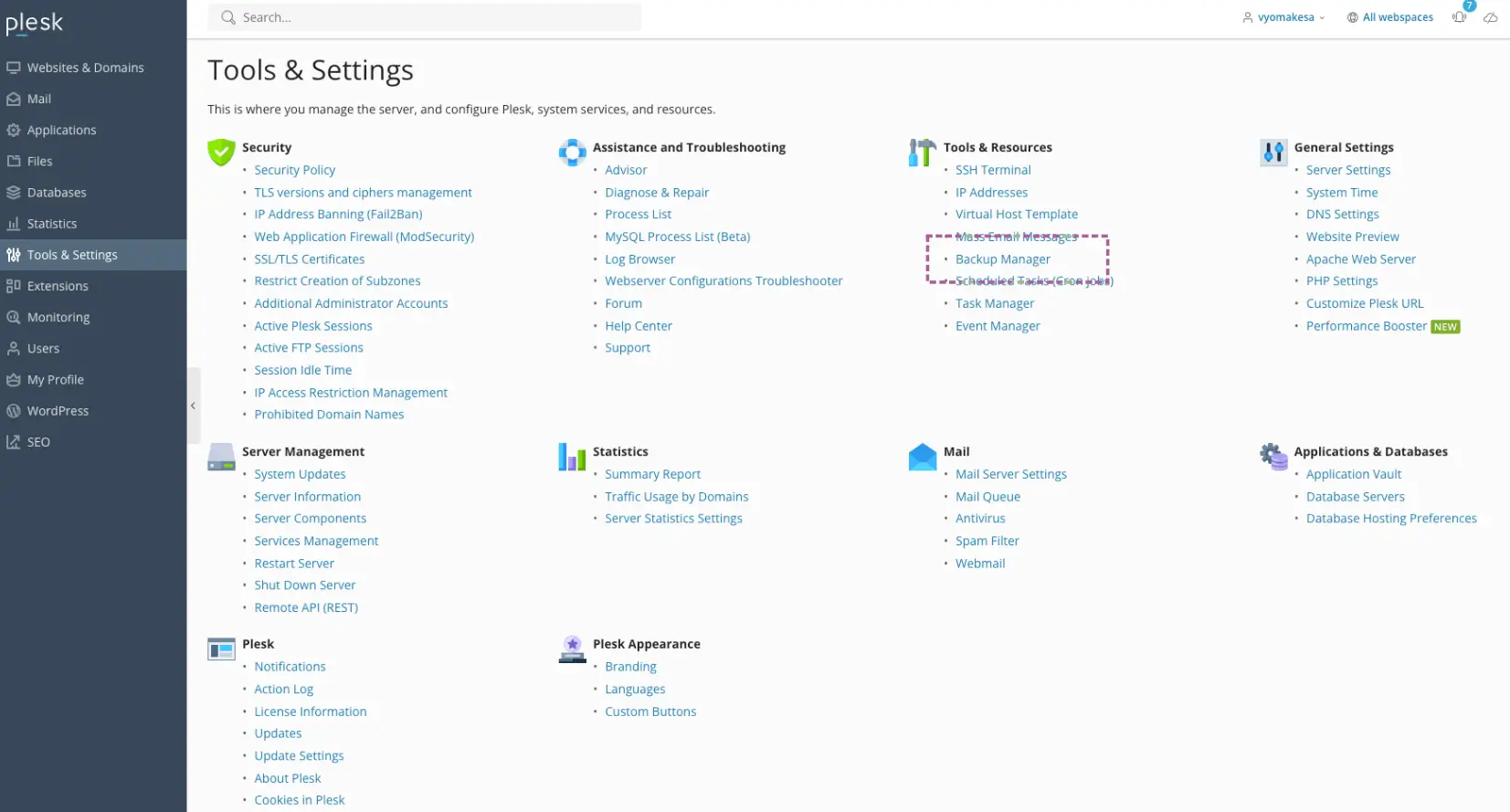Click the Plesk logo
This screenshot has width=1510, height=812.
34,23
